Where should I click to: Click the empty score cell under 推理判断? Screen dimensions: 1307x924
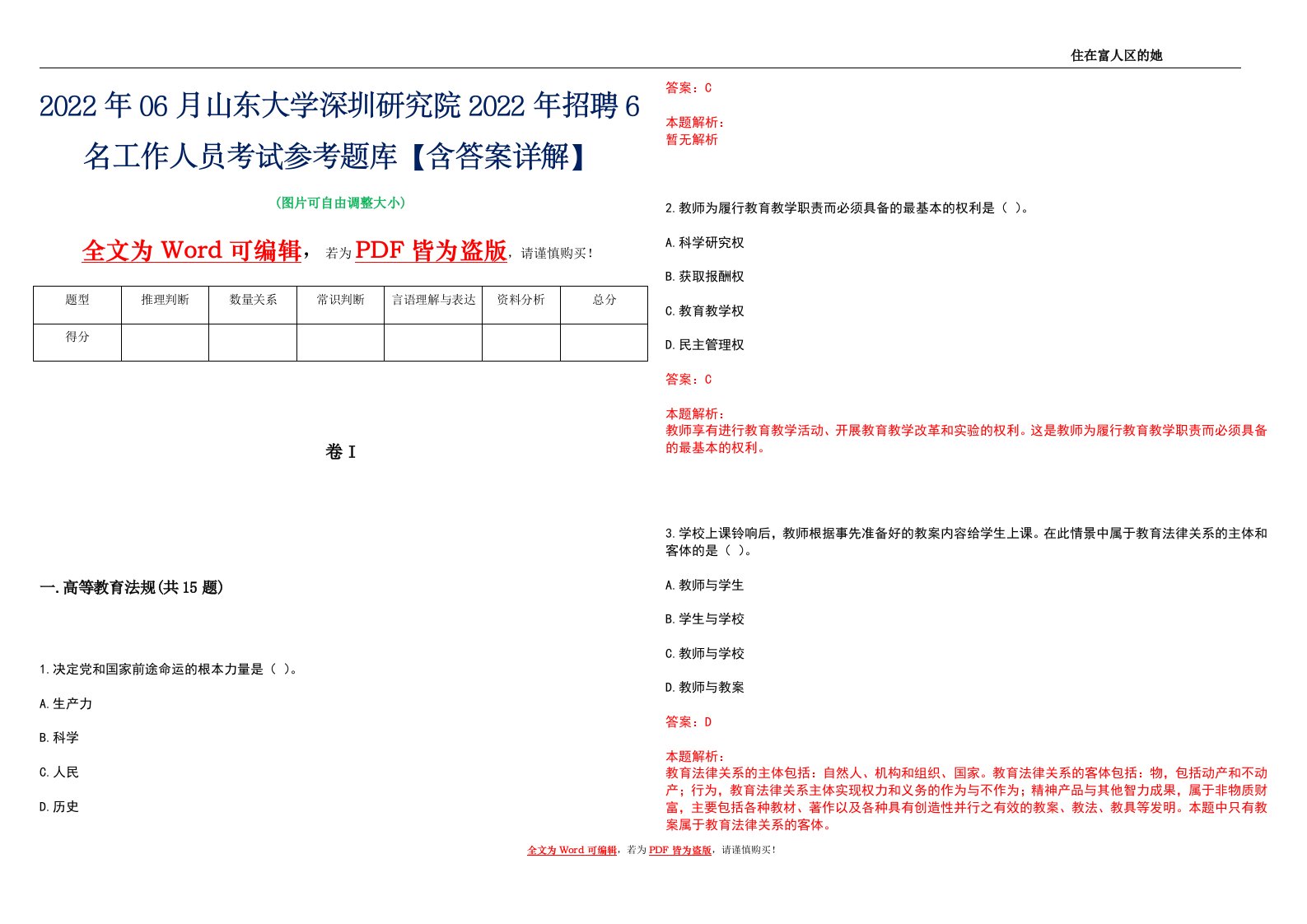[165, 343]
